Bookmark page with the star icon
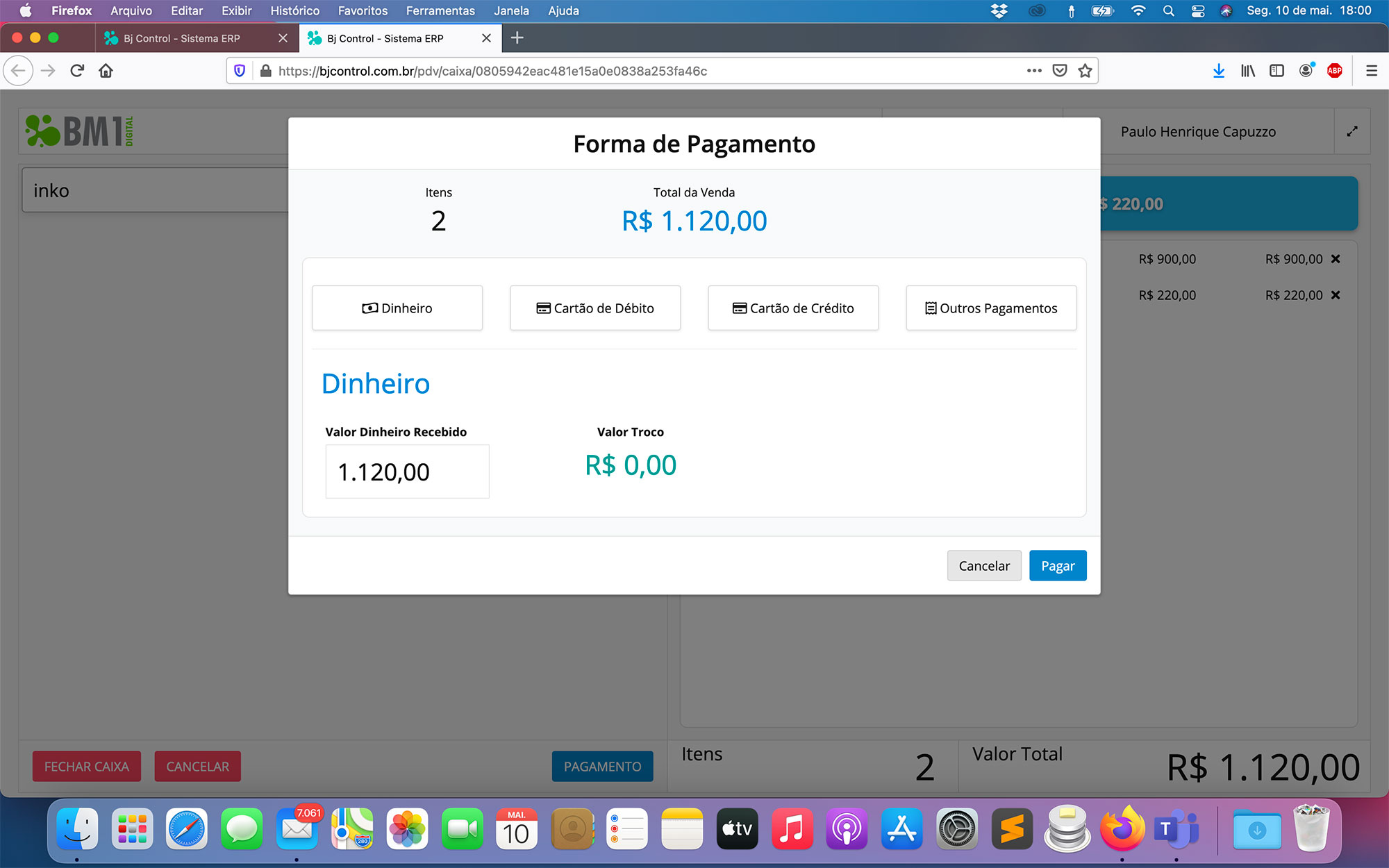The width and height of the screenshot is (1389, 868). click(x=1085, y=71)
